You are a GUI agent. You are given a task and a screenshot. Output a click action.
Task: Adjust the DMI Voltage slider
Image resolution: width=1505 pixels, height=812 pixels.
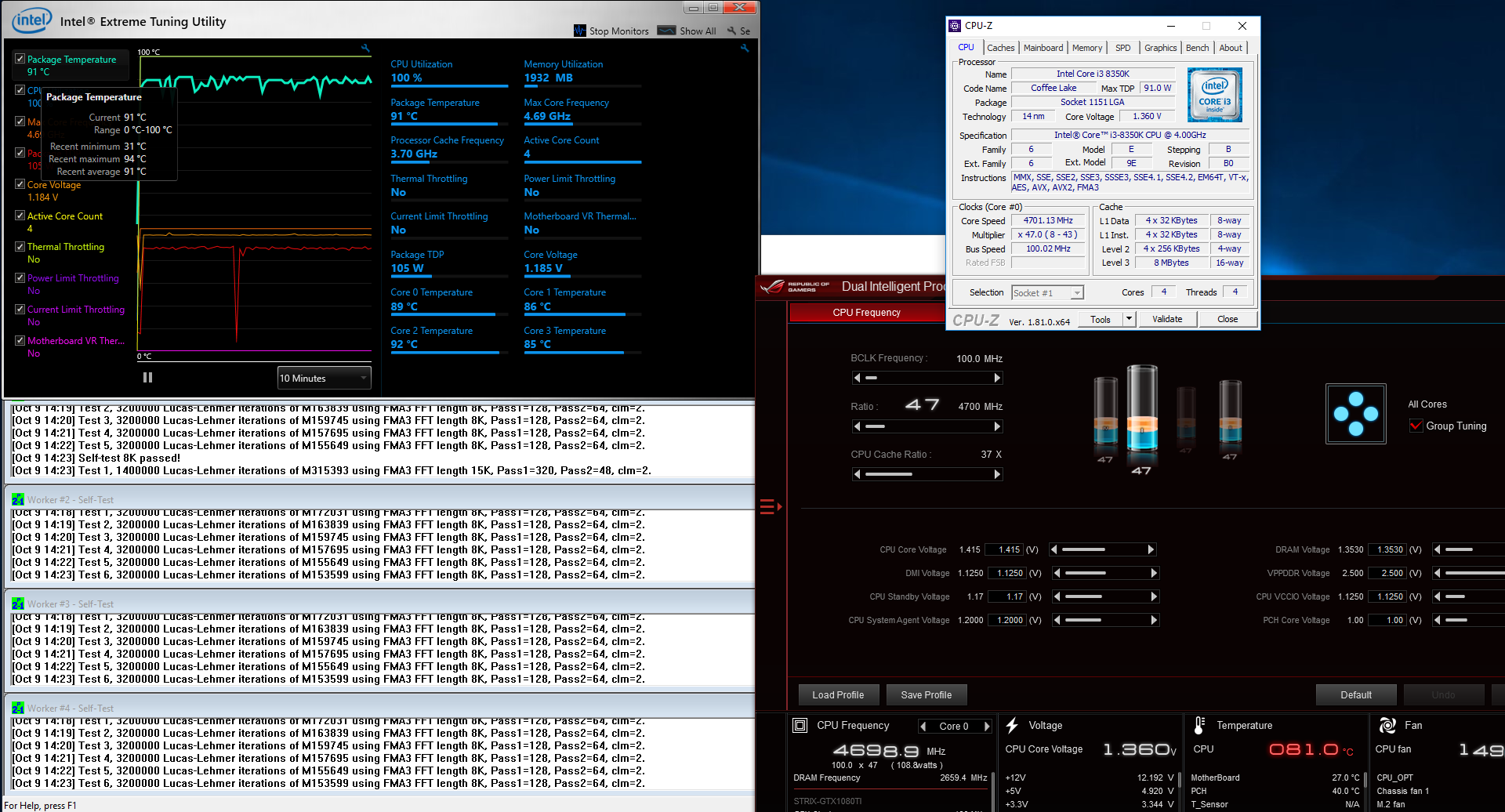[1106, 573]
